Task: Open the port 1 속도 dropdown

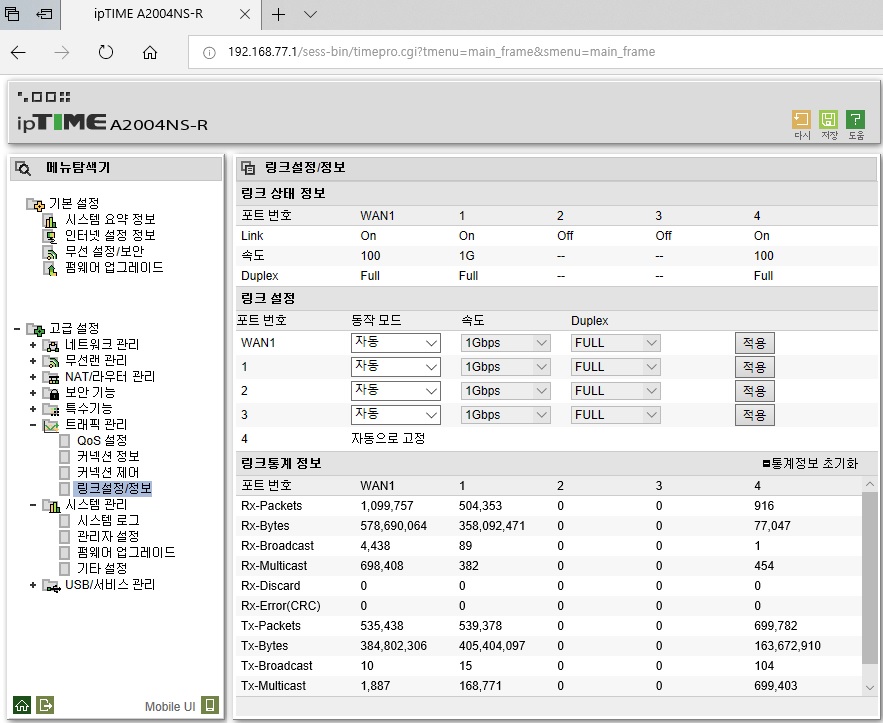Action: click(505, 367)
